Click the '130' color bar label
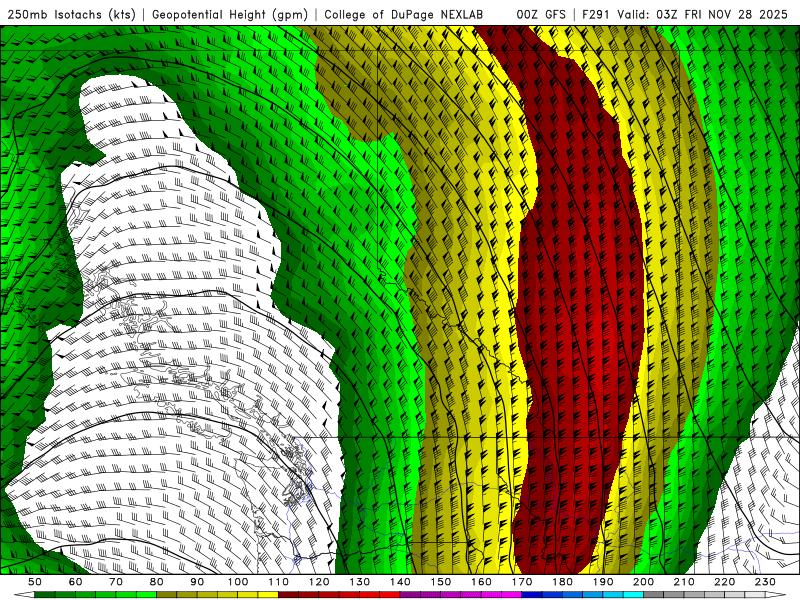The height and width of the screenshot is (600, 800). pyautogui.click(x=360, y=582)
